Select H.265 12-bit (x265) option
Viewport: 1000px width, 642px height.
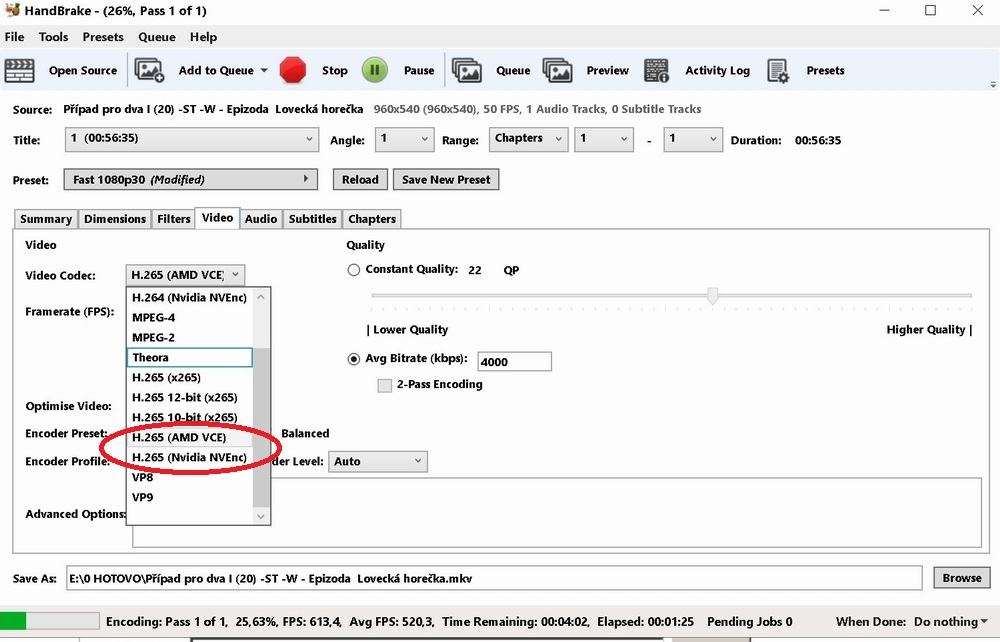pyautogui.click(x=189, y=397)
